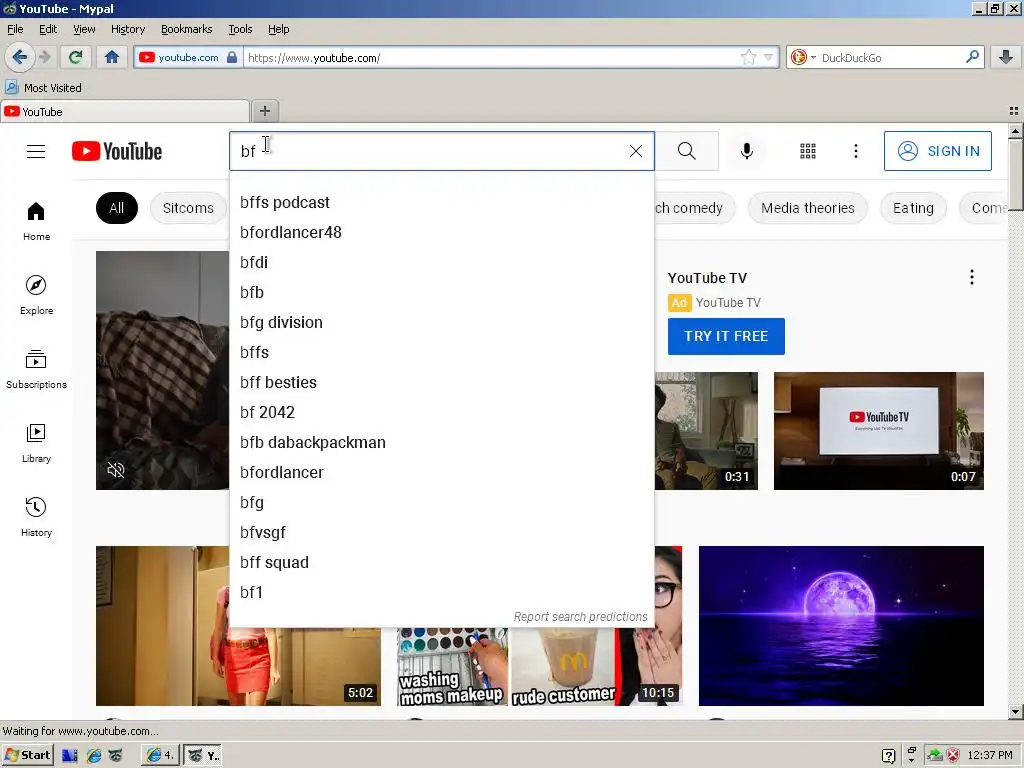Open a new tab with the plus button
Viewport: 1024px width, 768px height.
(264, 111)
